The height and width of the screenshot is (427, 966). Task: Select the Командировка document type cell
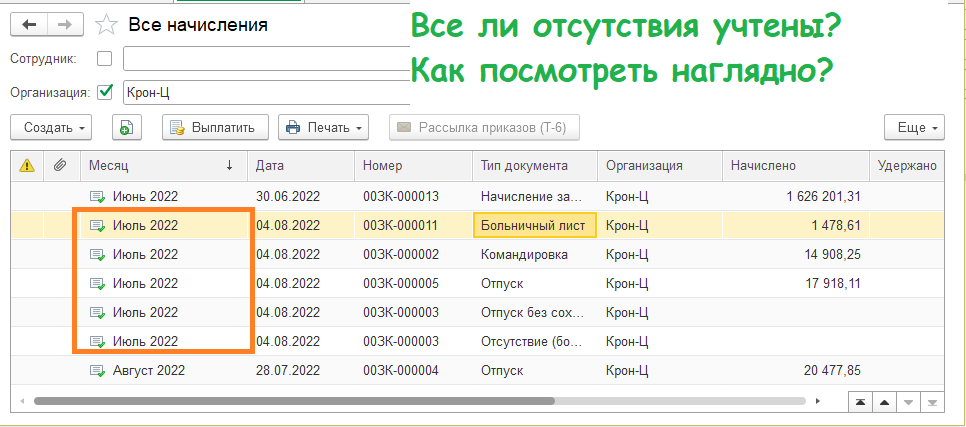click(535, 254)
